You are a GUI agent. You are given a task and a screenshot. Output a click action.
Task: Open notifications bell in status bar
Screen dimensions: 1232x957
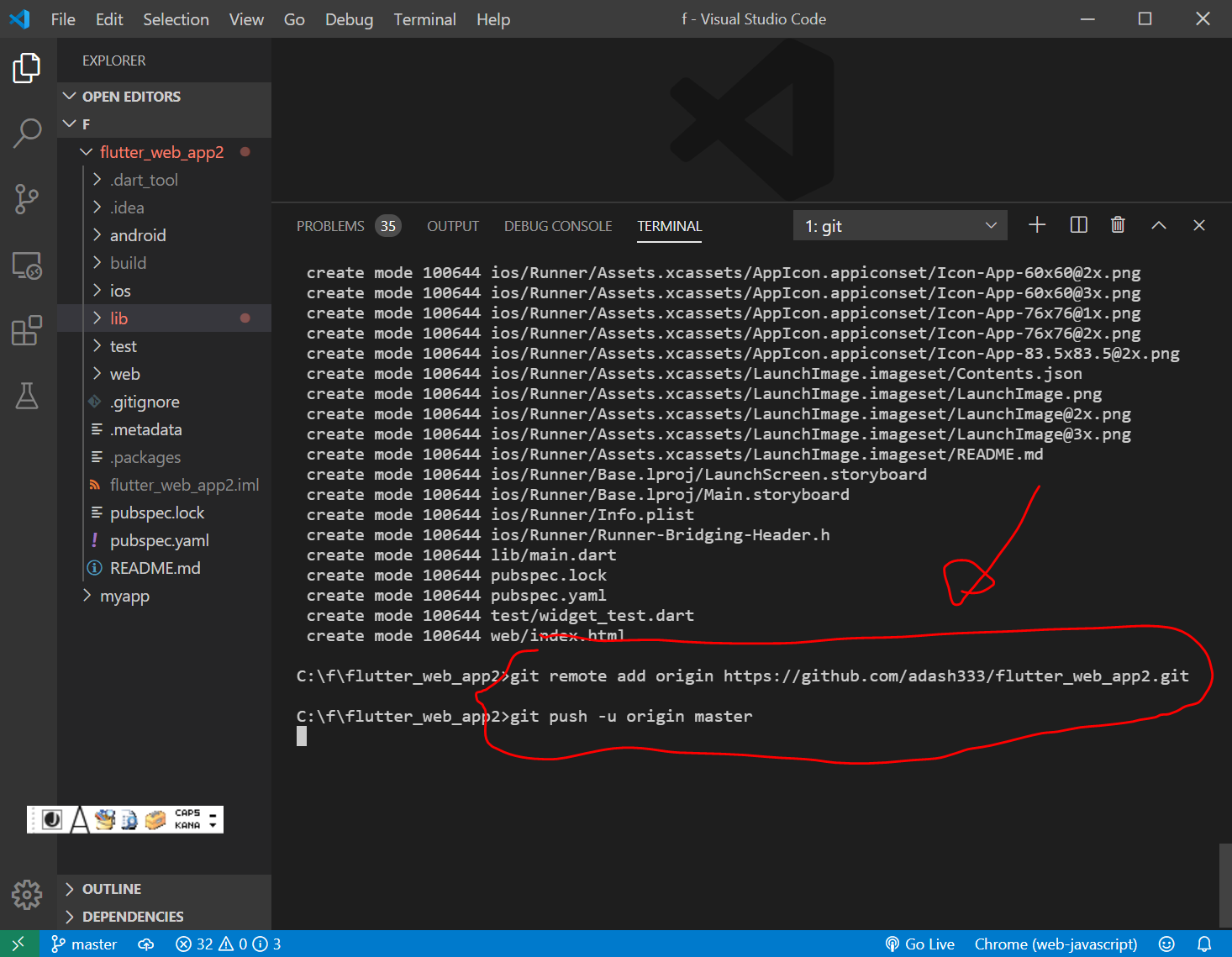click(1204, 944)
